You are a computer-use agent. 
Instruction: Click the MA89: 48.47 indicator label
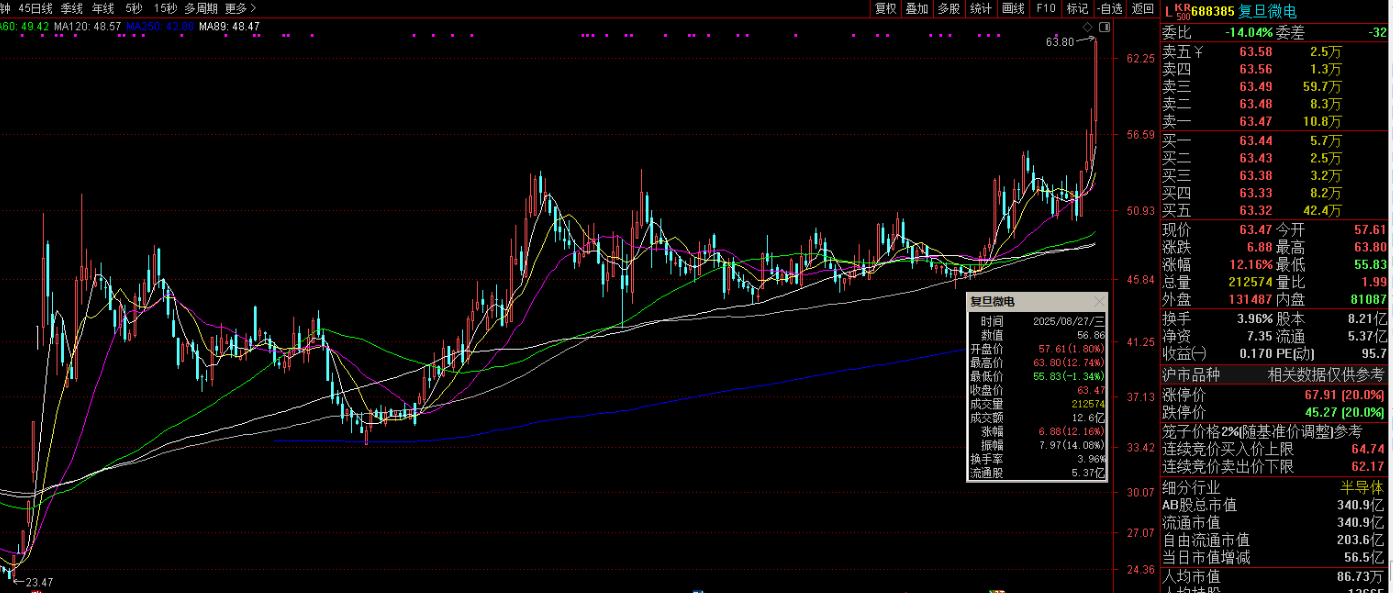tap(229, 26)
